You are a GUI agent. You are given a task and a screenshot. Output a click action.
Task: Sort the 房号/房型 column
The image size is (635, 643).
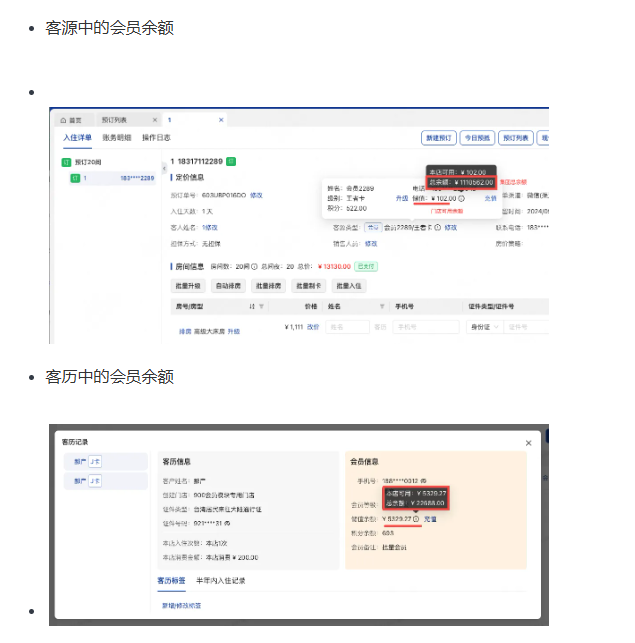click(252, 306)
